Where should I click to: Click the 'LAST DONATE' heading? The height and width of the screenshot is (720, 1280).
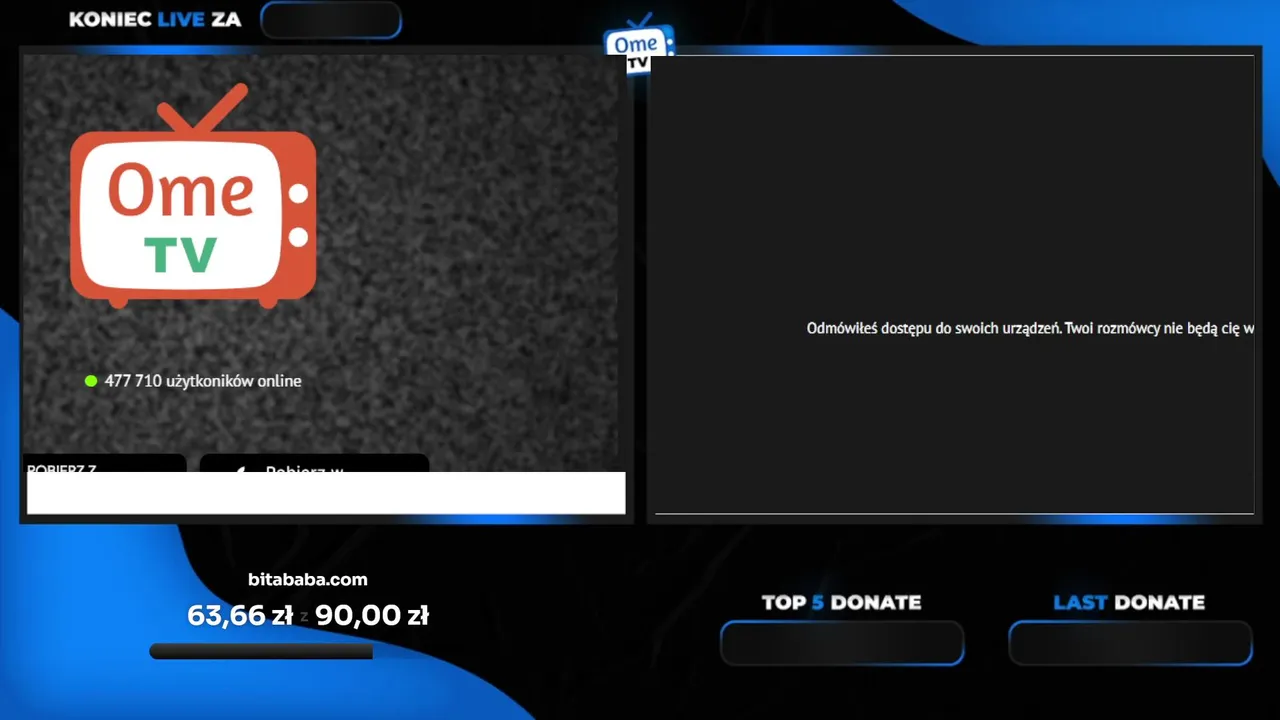point(1129,602)
